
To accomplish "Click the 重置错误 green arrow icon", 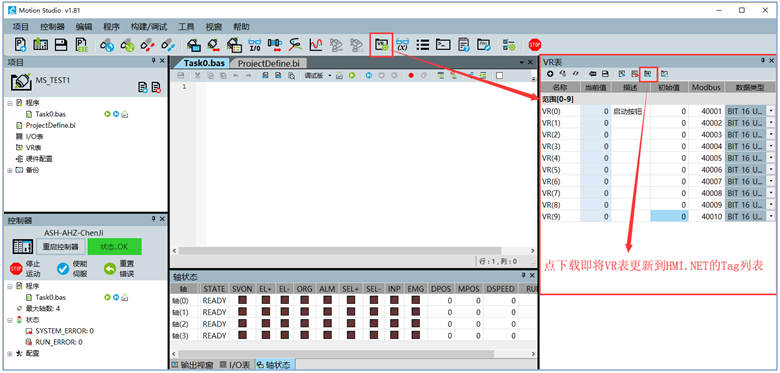I will (x=109, y=269).
